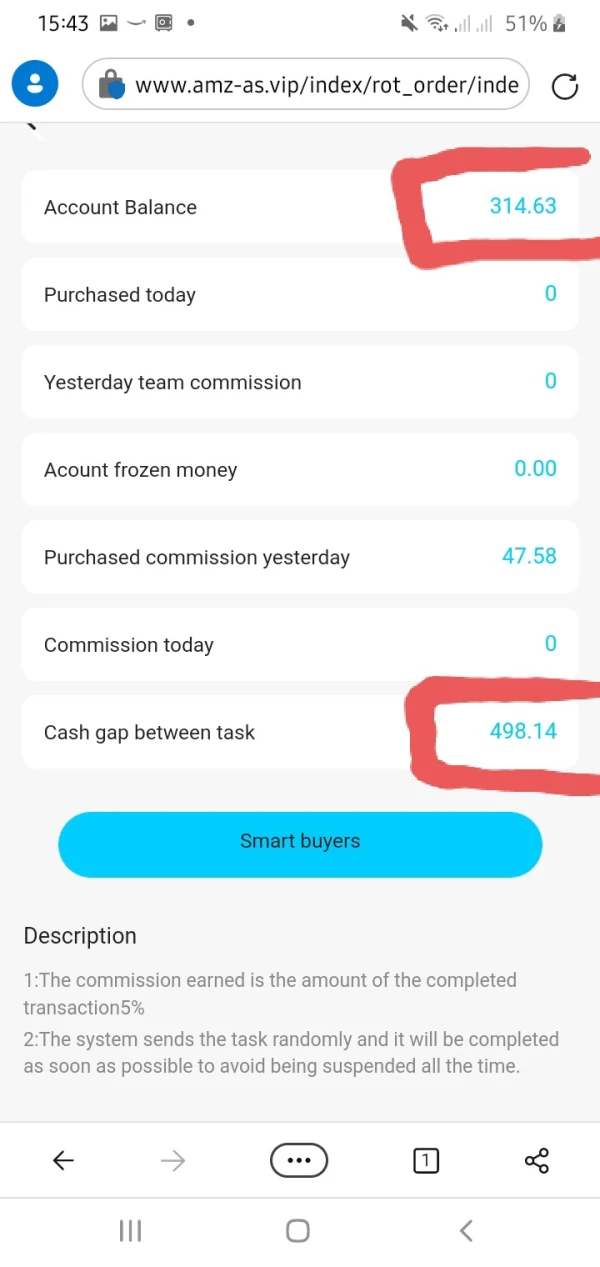
Task: Reload the page with refresh icon
Action: (565, 87)
